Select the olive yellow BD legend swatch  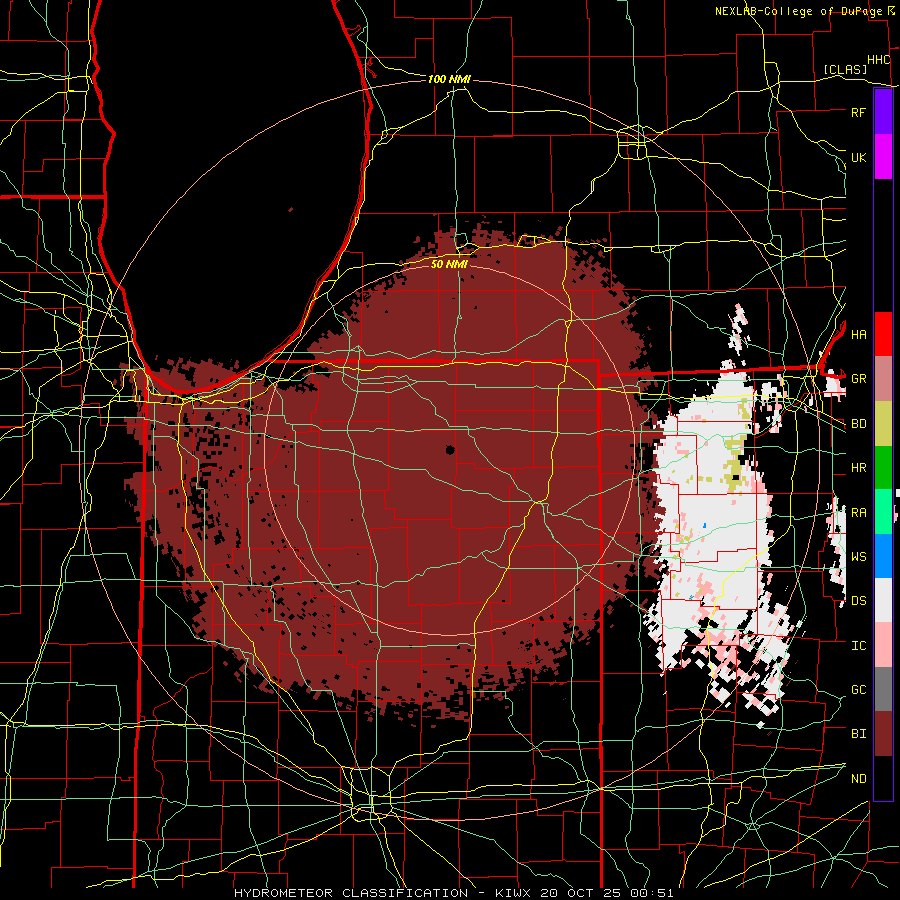(x=883, y=423)
